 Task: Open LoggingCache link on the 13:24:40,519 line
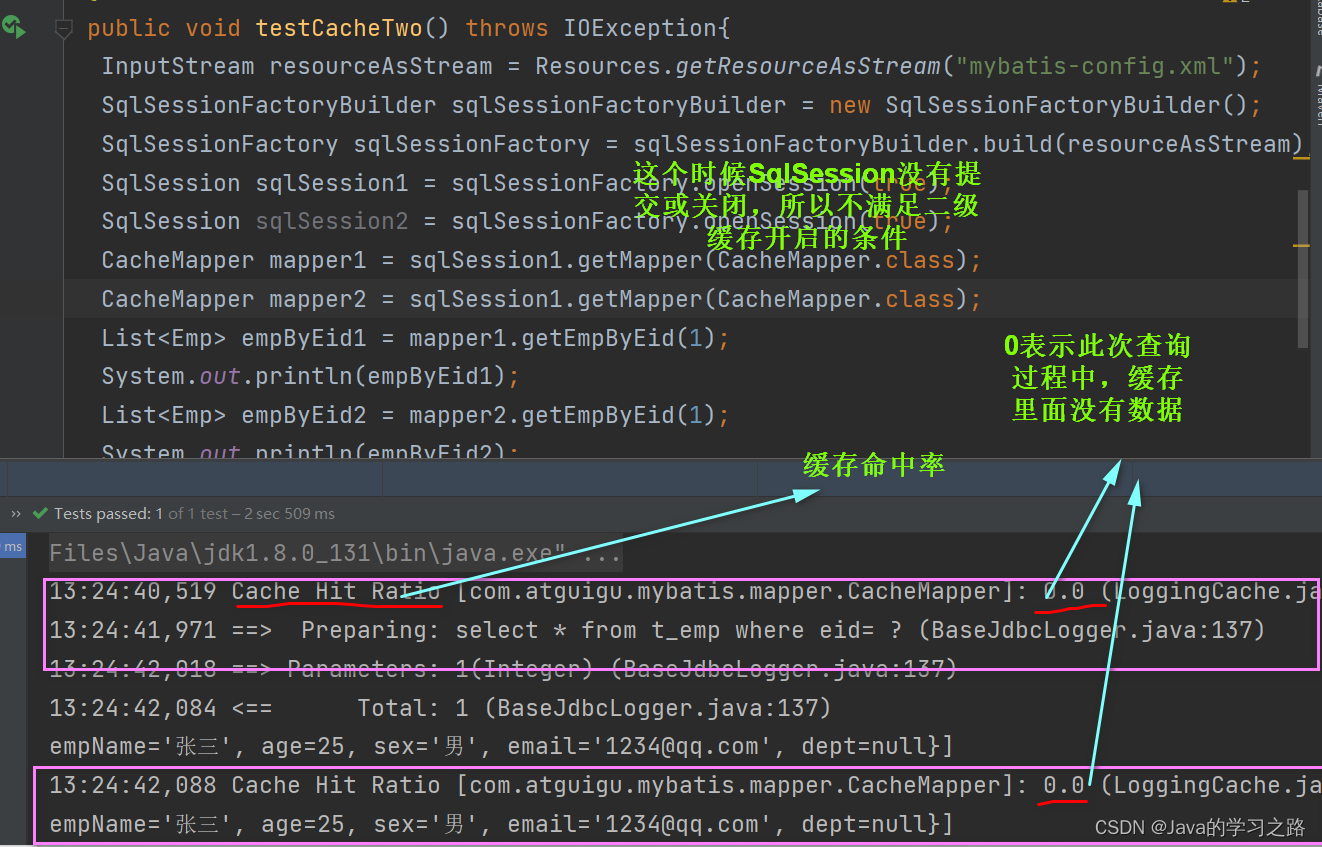tap(1218, 592)
